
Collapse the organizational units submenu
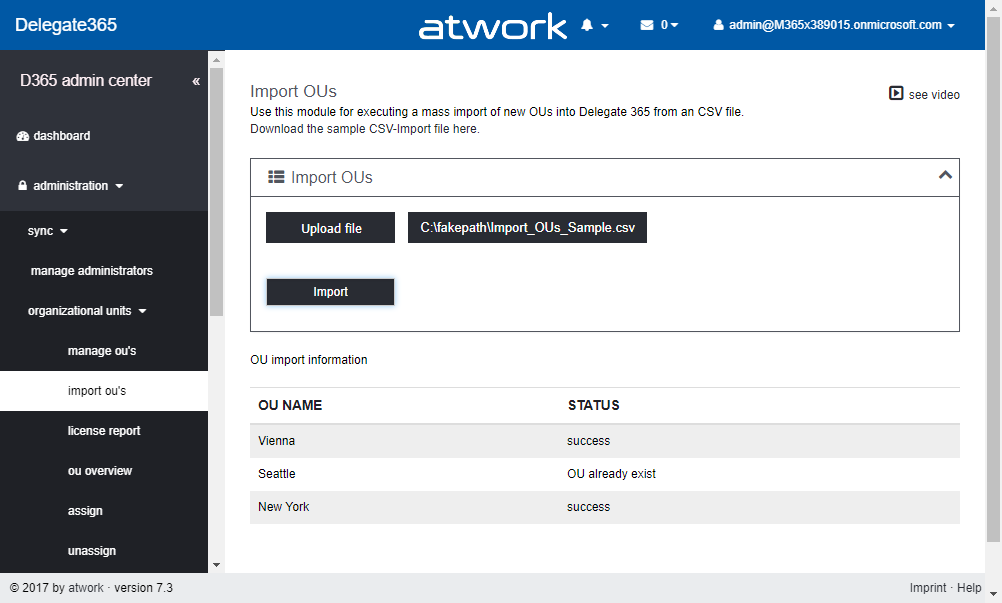point(87,311)
